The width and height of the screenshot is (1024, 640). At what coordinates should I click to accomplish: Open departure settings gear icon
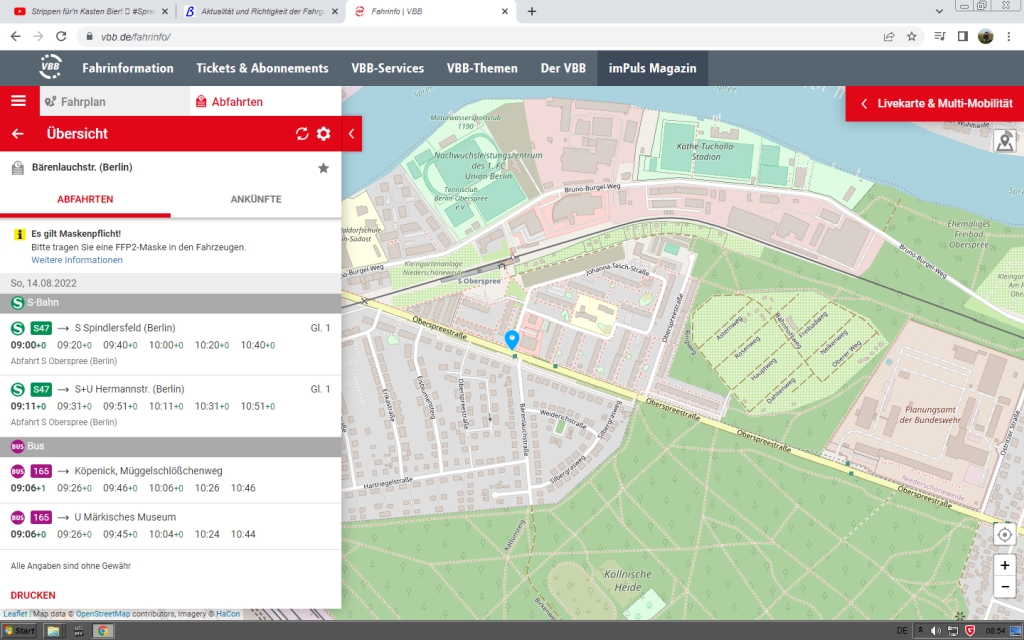point(323,134)
